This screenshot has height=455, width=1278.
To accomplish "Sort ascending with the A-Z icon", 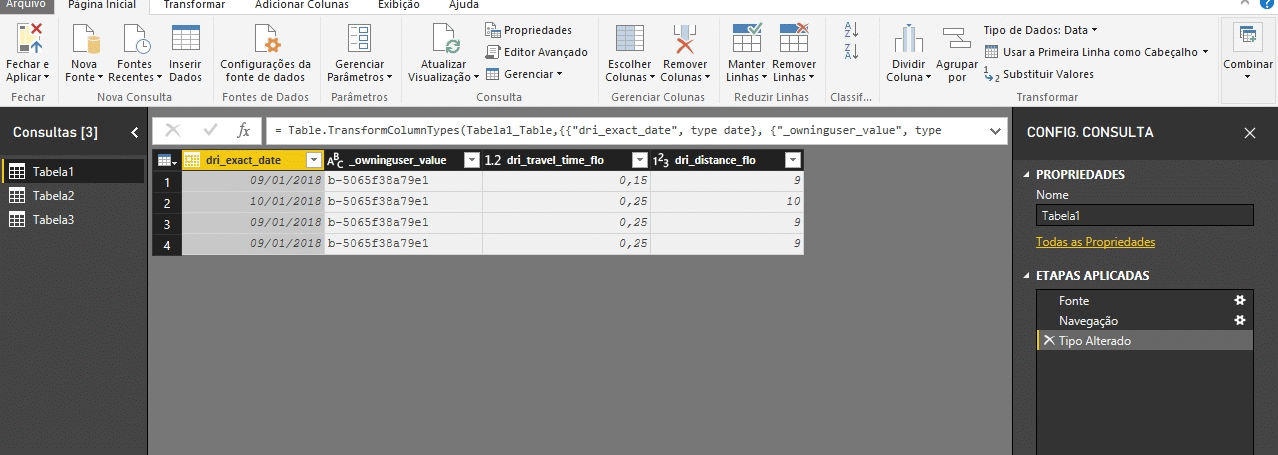I will 852,29.
